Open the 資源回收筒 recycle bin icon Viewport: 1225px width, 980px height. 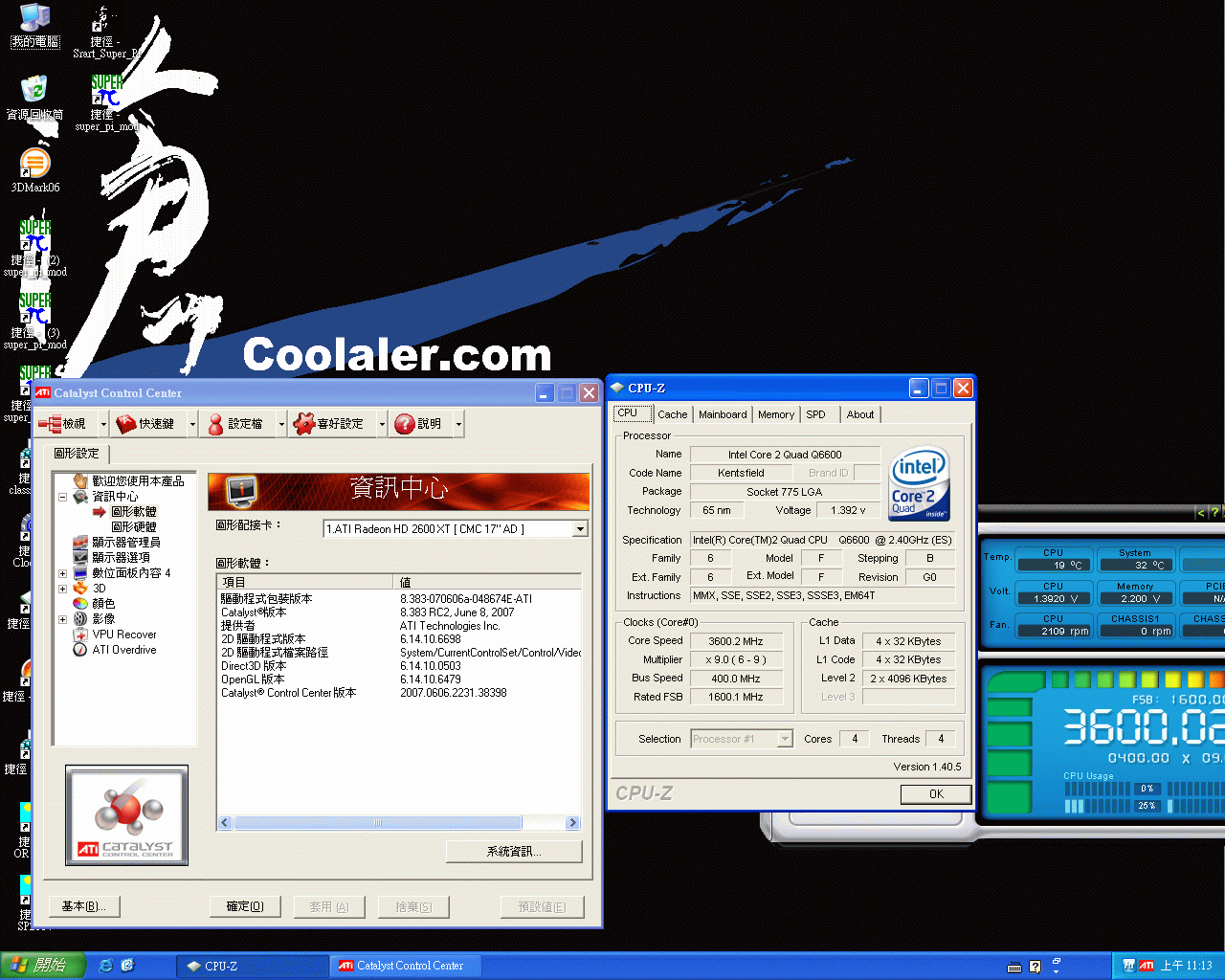pyautogui.click(x=35, y=98)
